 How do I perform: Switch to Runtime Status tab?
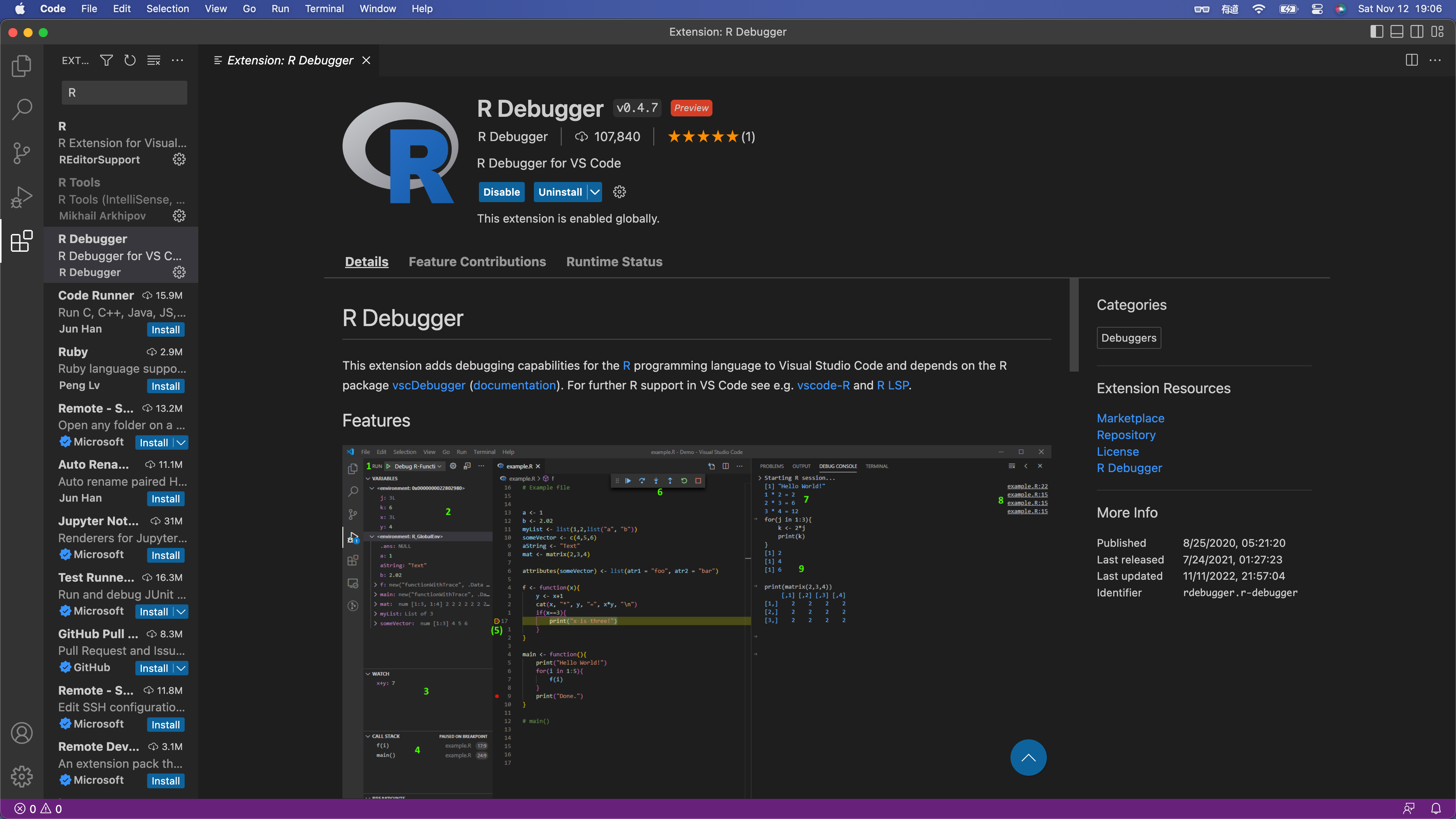coord(614,262)
